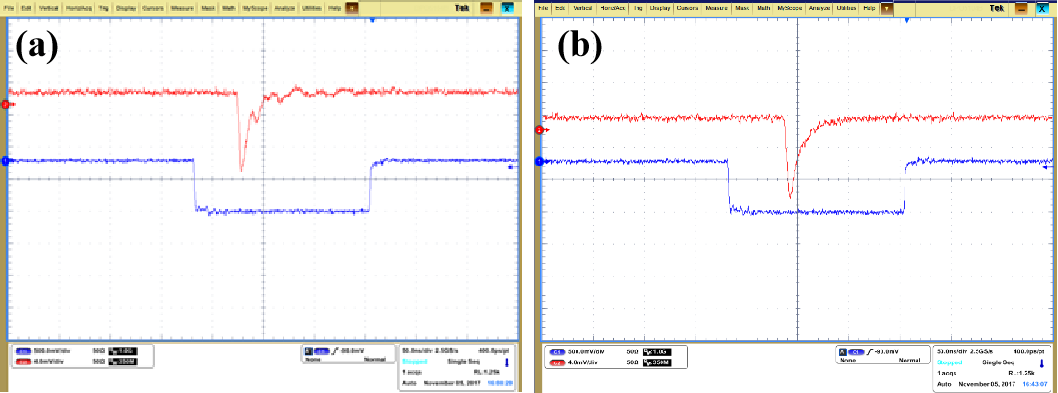Click Tek logo in scope (b) title bar
Viewport: 1058px width, 393px height.
tap(997, 8)
